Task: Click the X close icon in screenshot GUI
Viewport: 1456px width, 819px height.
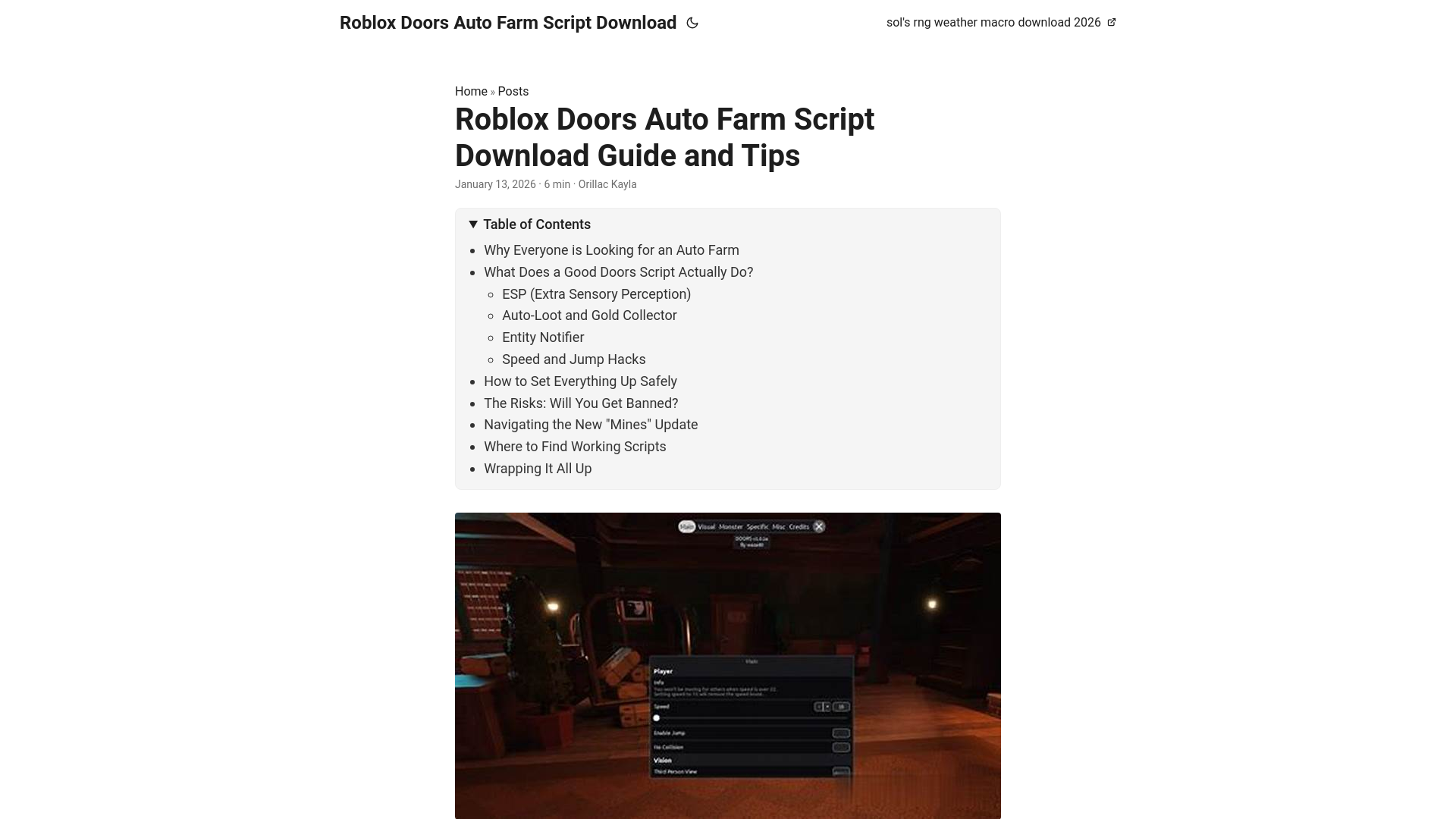Action: pos(819,526)
